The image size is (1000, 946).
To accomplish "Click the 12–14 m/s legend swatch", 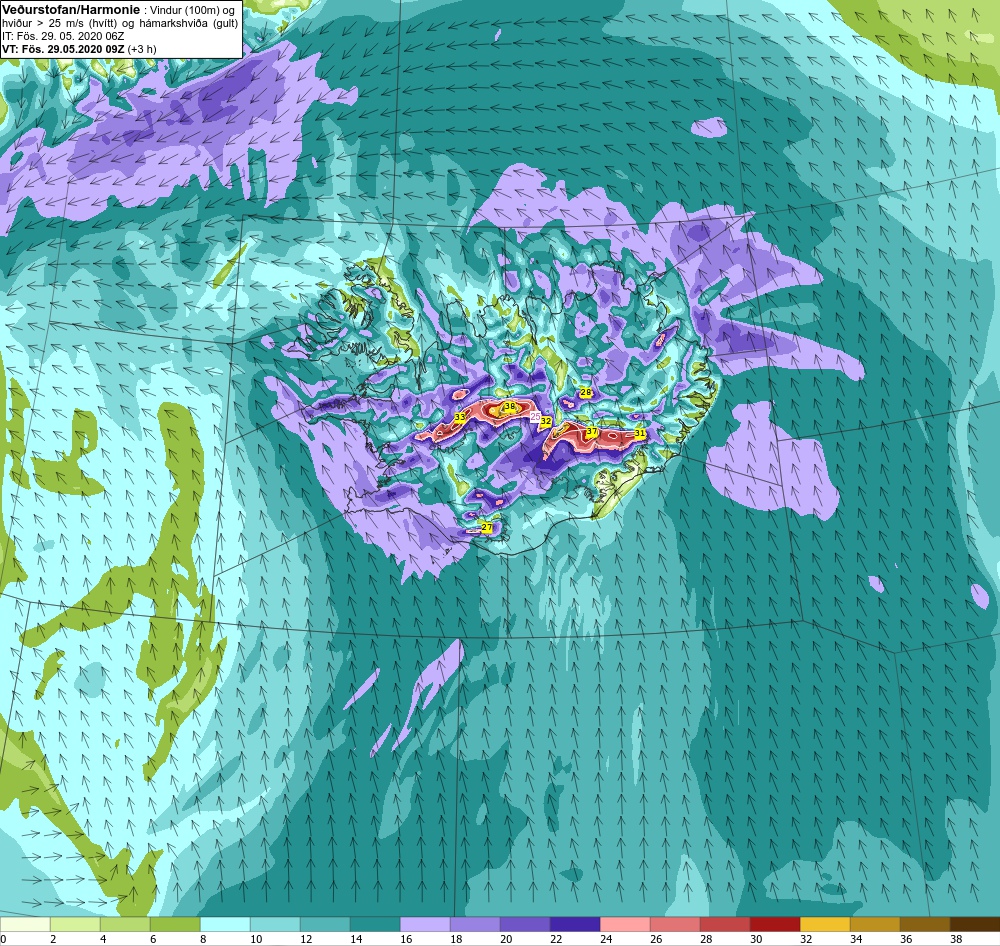I will (x=325, y=924).
